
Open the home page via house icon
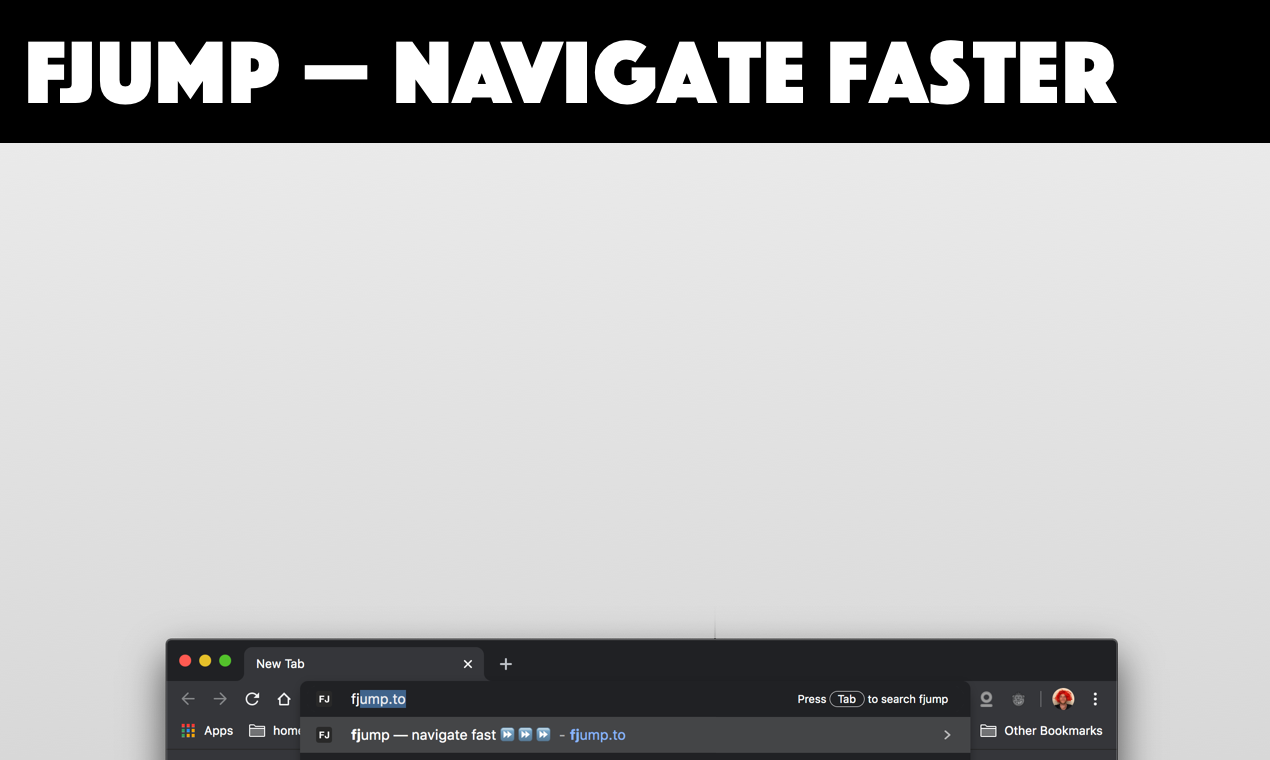(284, 699)
